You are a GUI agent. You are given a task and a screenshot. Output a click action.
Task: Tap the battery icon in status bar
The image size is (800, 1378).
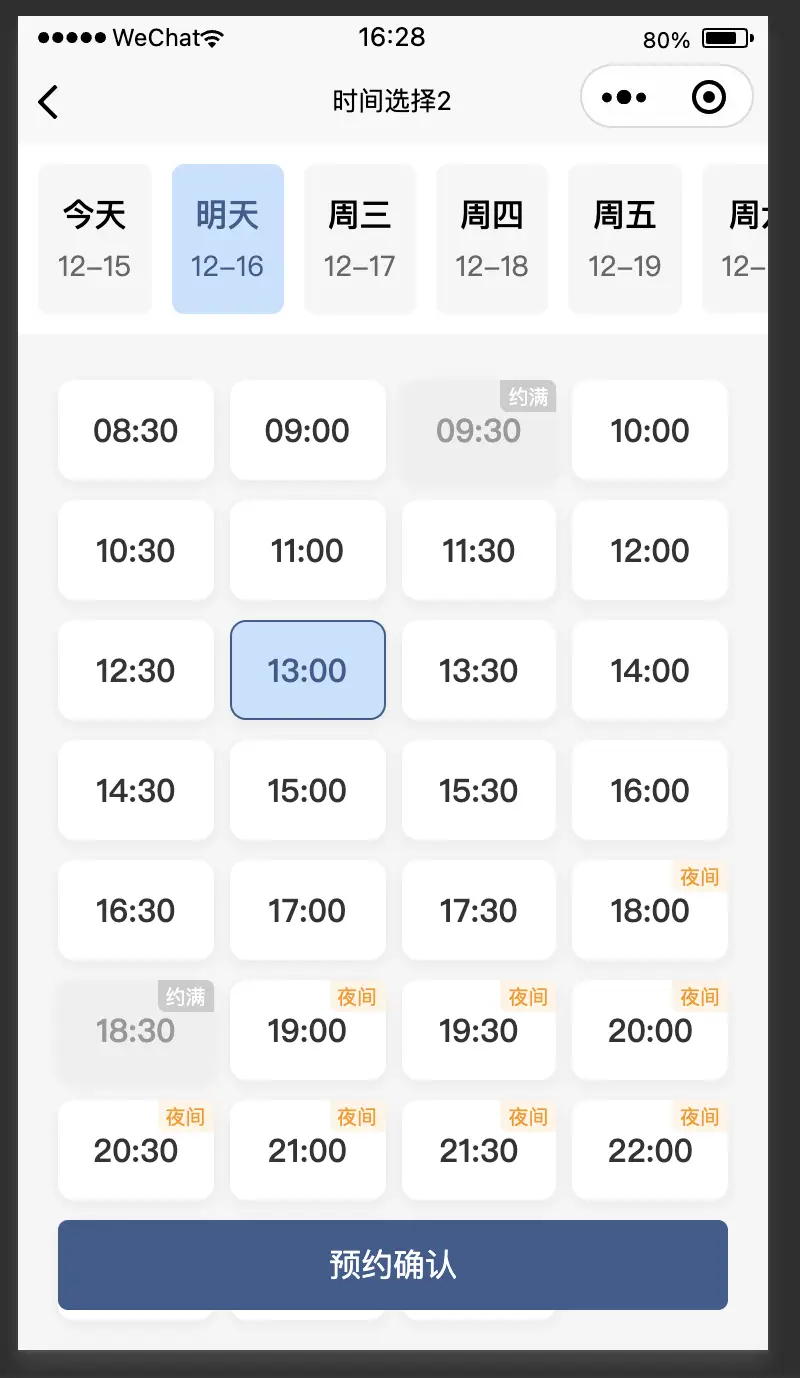click(x=726, y=39)
